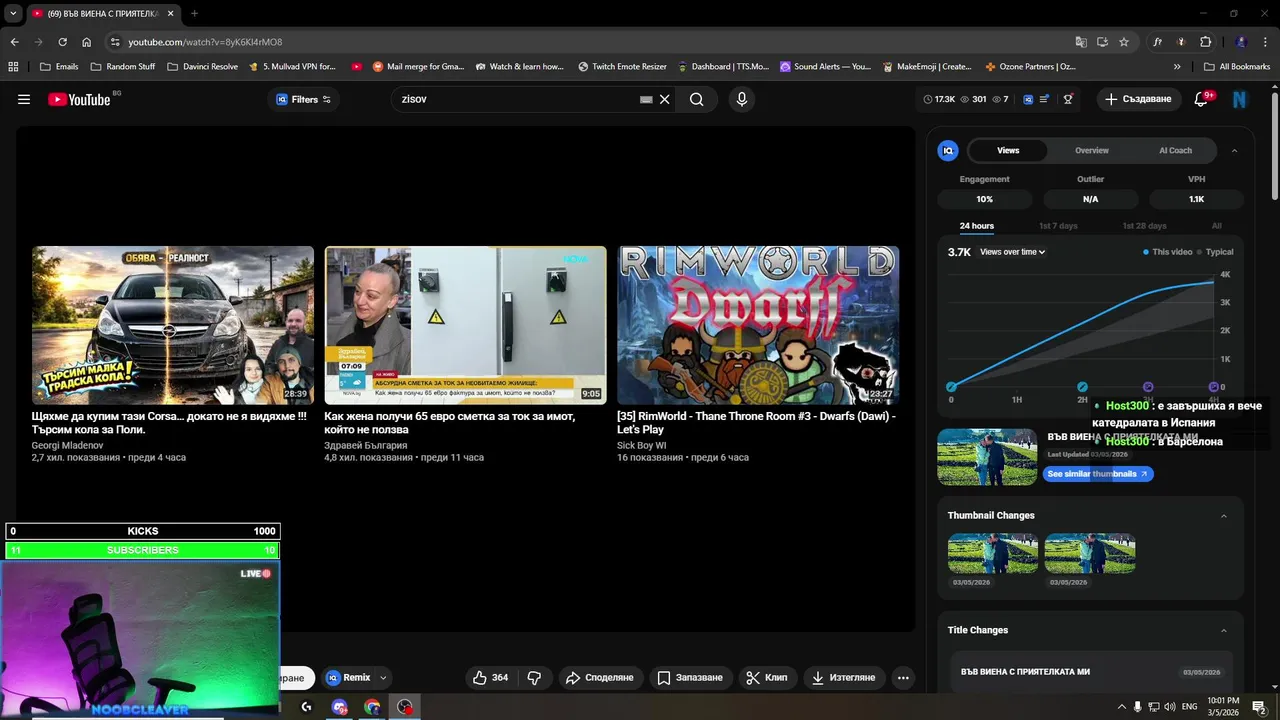Open the Twitch Emote Resizer bookmark

point(622,66)
